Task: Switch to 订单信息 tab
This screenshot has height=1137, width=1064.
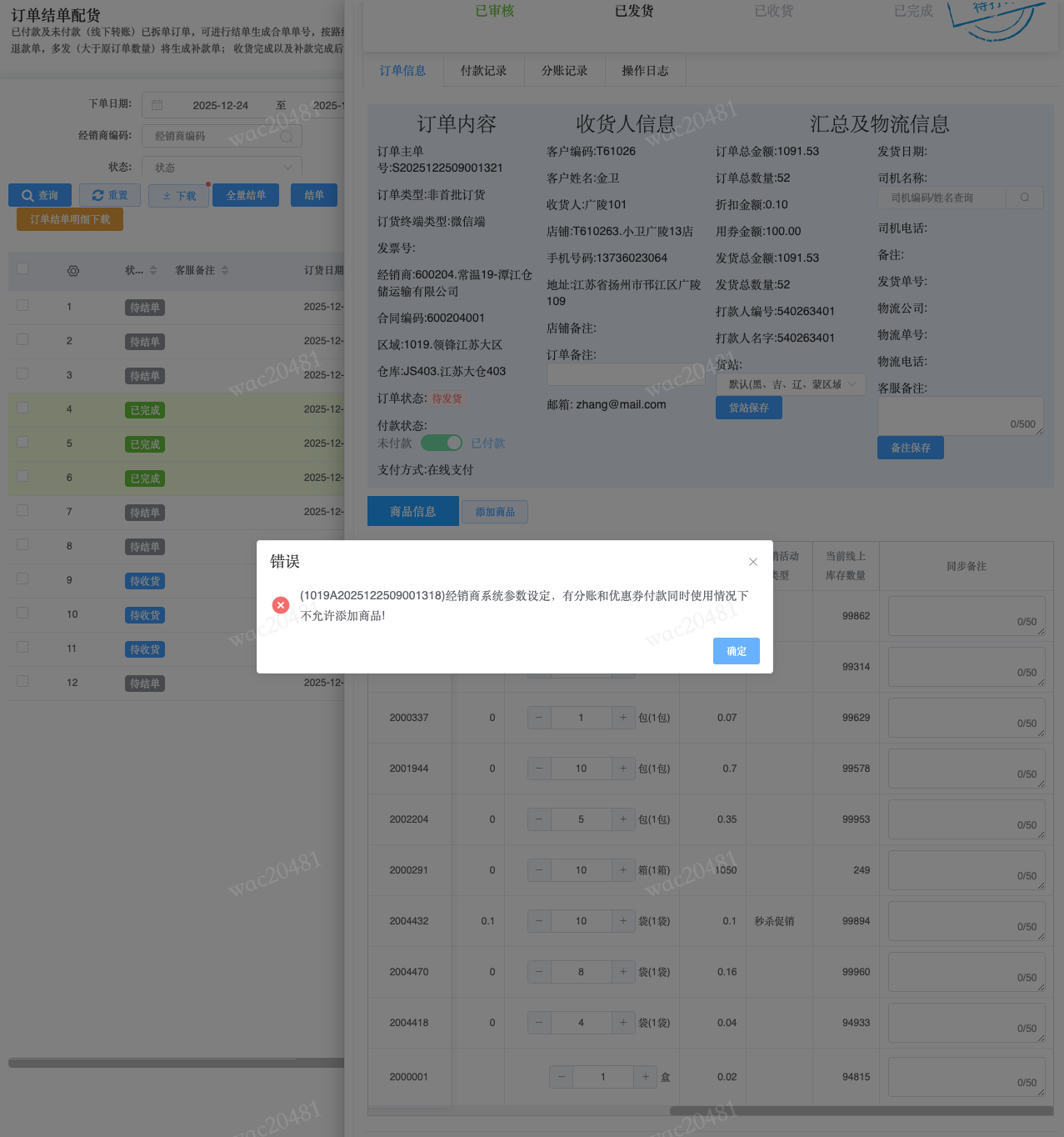Action: [x=403, y=71]
